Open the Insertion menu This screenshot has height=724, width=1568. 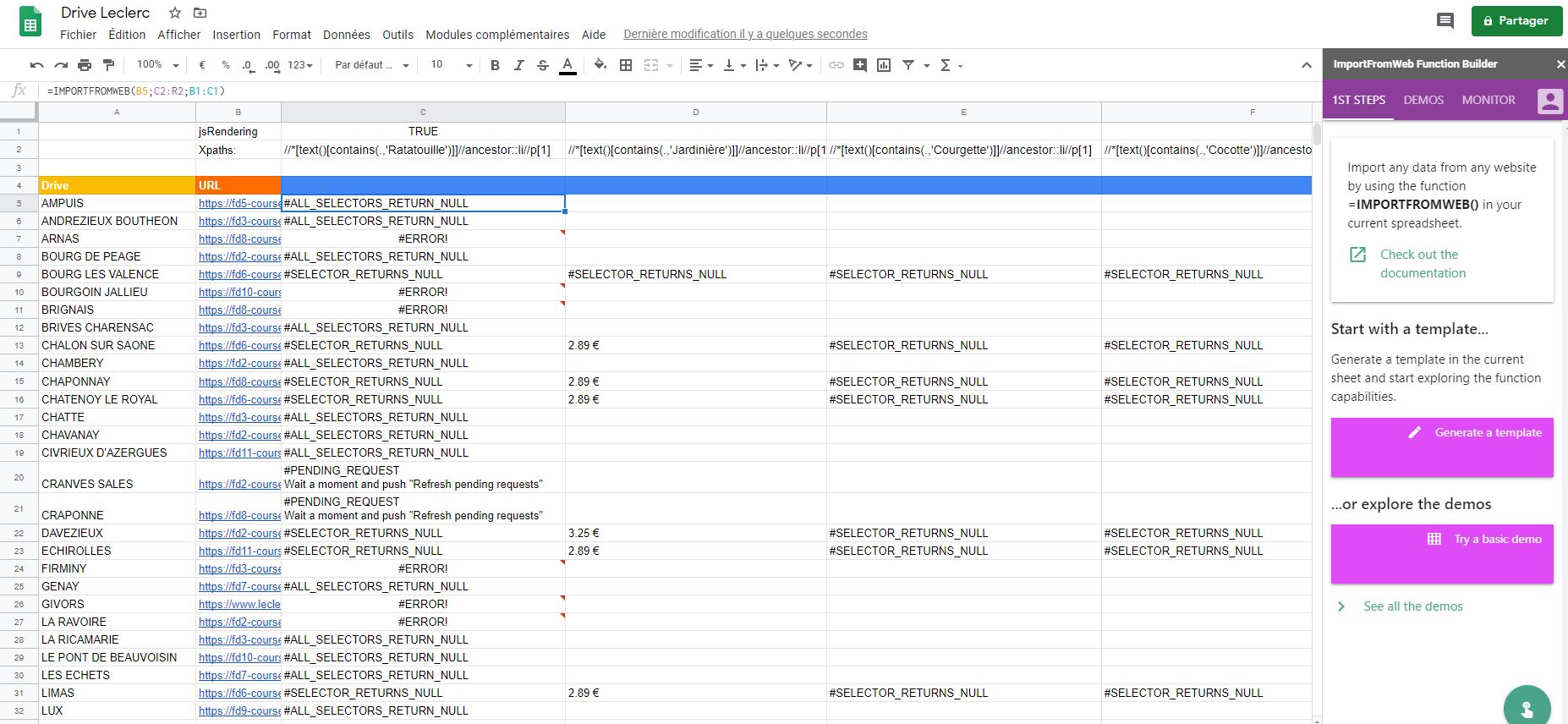coord(236,35)
